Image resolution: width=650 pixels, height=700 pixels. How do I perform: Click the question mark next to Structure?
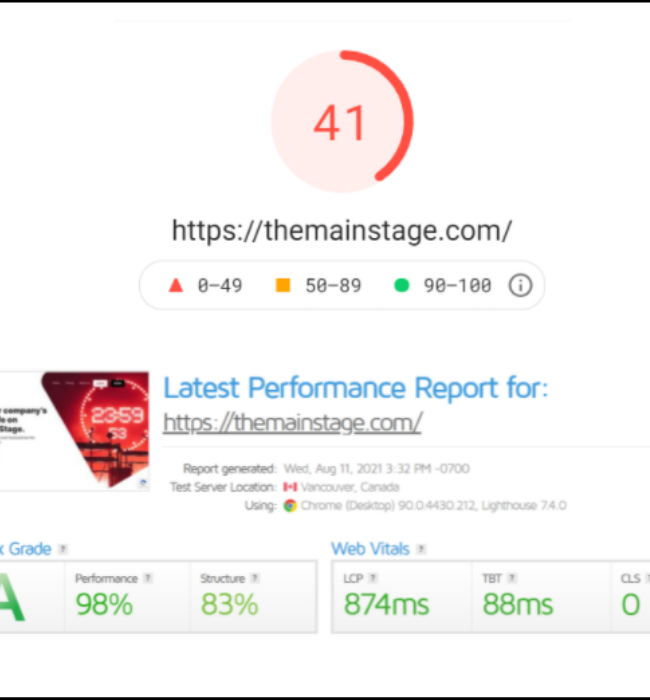tap(254, 578)
